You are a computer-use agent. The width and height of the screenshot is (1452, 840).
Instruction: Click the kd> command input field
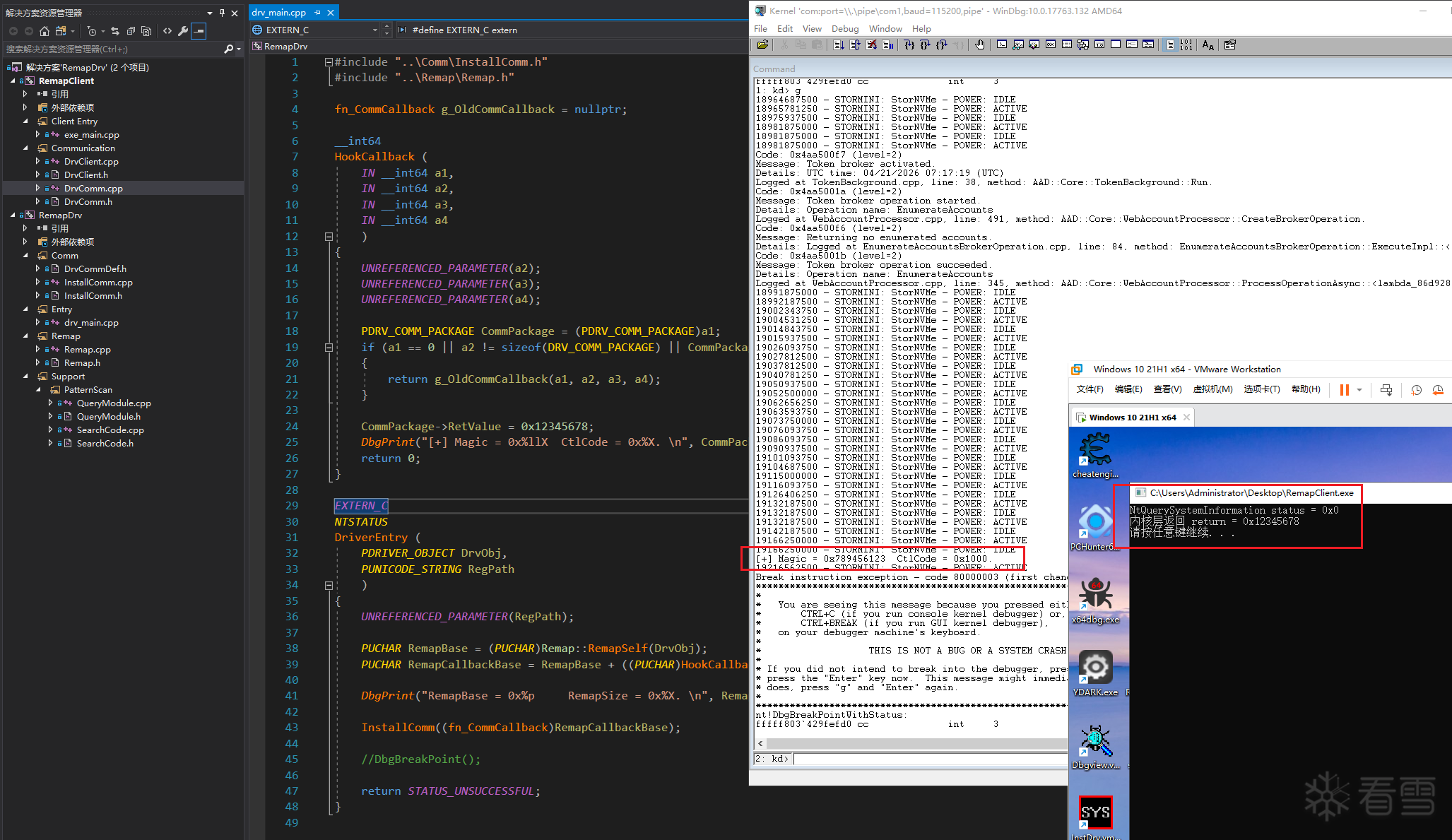tap(929, 759)
